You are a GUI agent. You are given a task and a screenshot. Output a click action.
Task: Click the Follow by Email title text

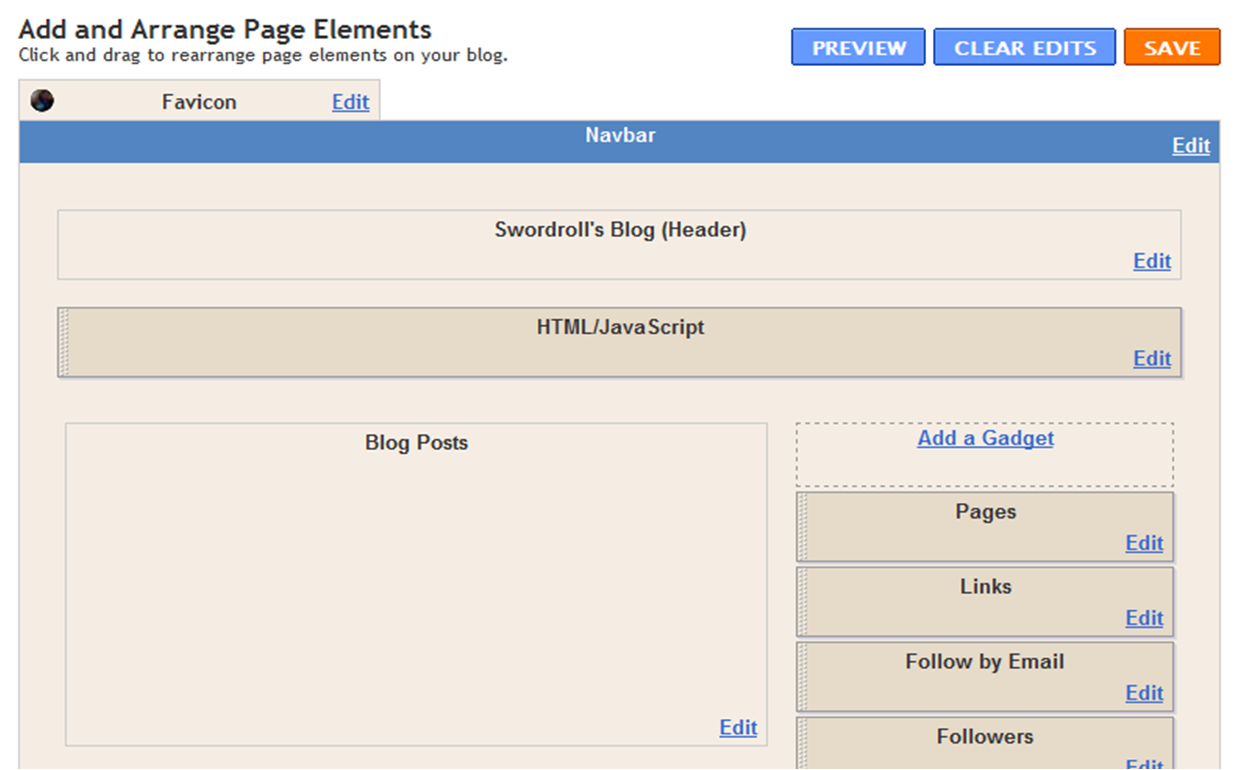(985, 662)
